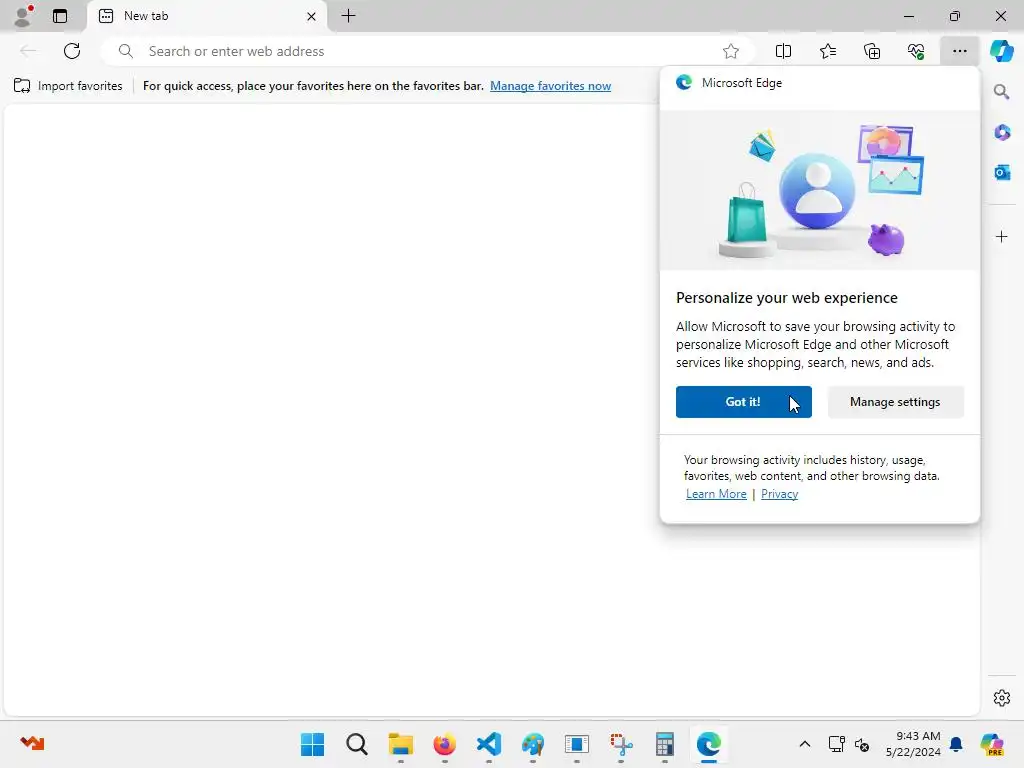
Task: Open the volume muted tray icon
Action: click(x=862, y=744)
